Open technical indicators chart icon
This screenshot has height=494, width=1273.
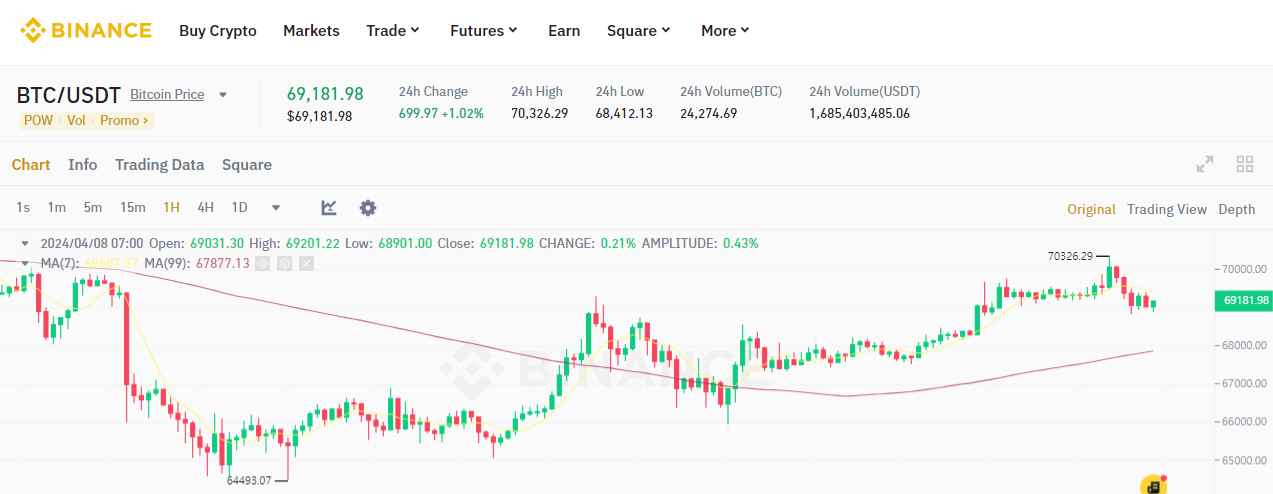tap(329, 208)
